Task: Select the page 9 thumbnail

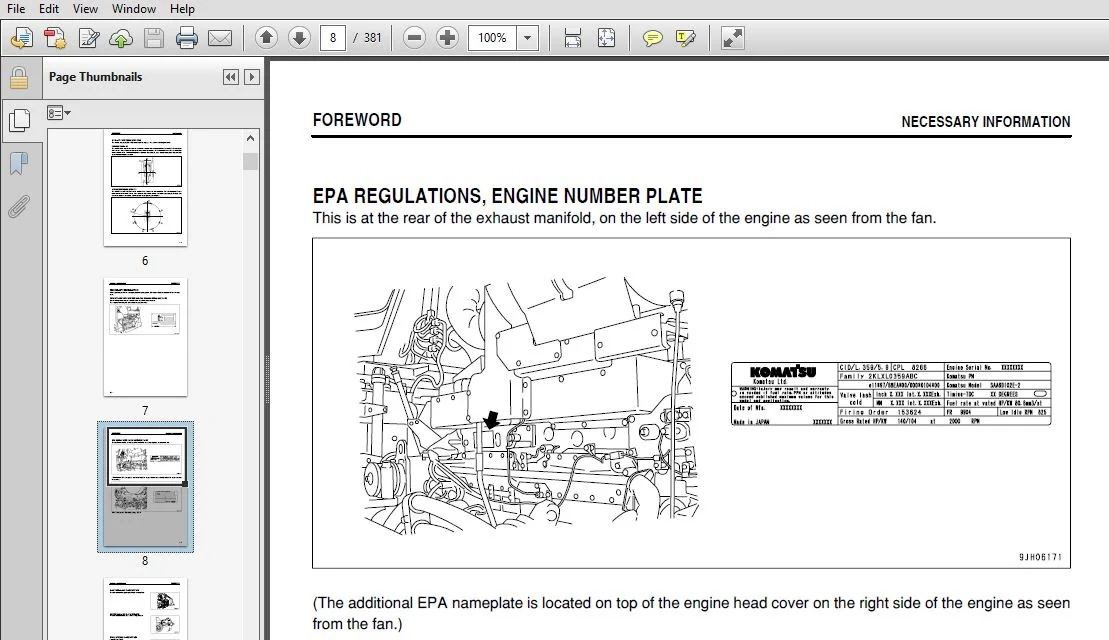Action: (146, 609)
